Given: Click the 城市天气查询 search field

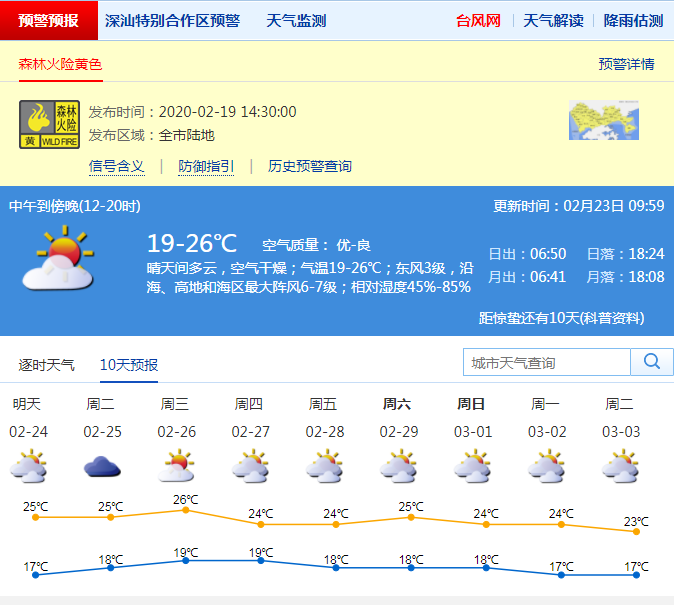Looking at the screenshot, I should [x=546, y=362].
